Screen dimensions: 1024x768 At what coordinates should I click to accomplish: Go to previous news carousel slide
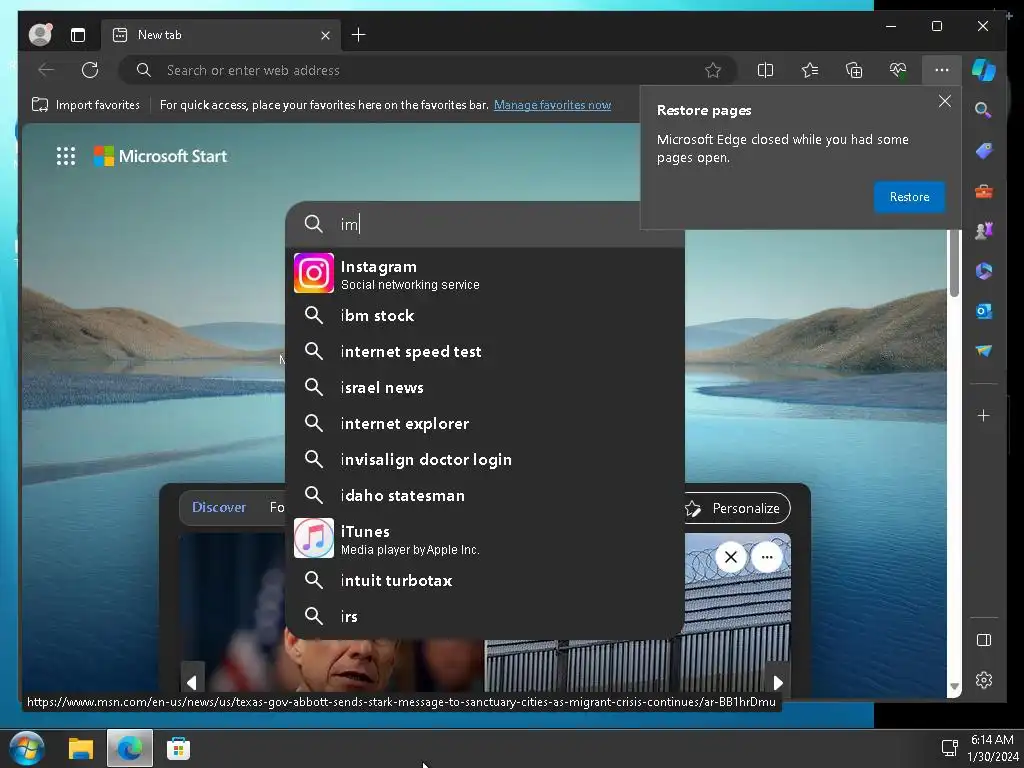(x=192, y=682)
